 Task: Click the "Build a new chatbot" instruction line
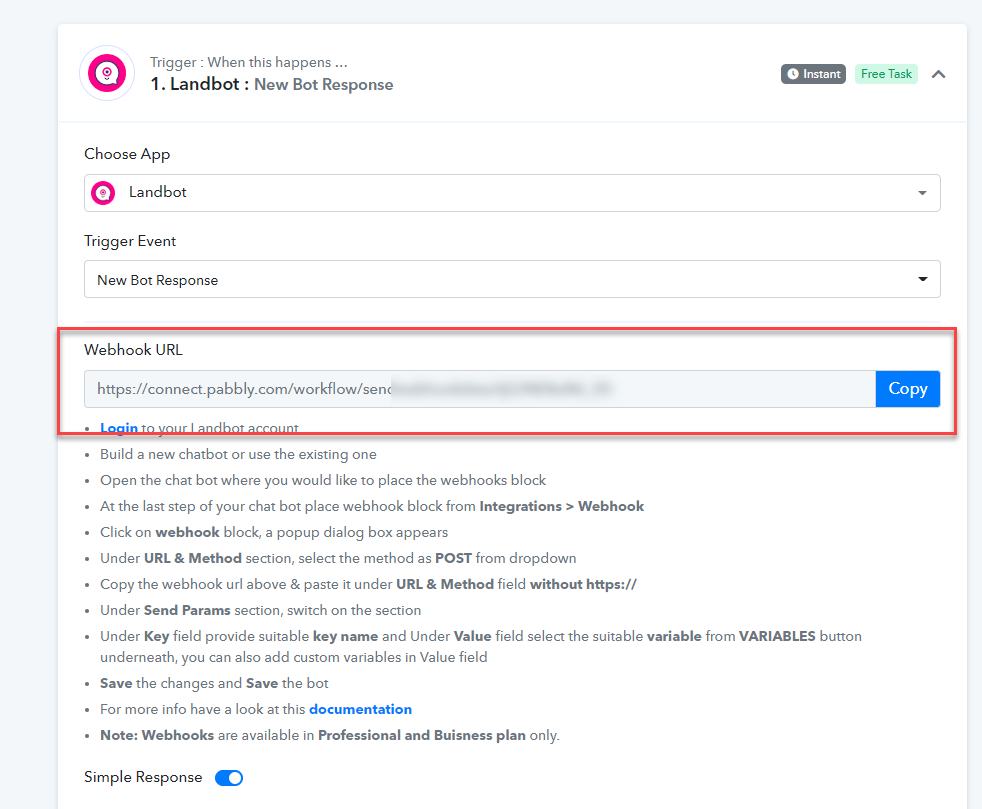point(239,455)
